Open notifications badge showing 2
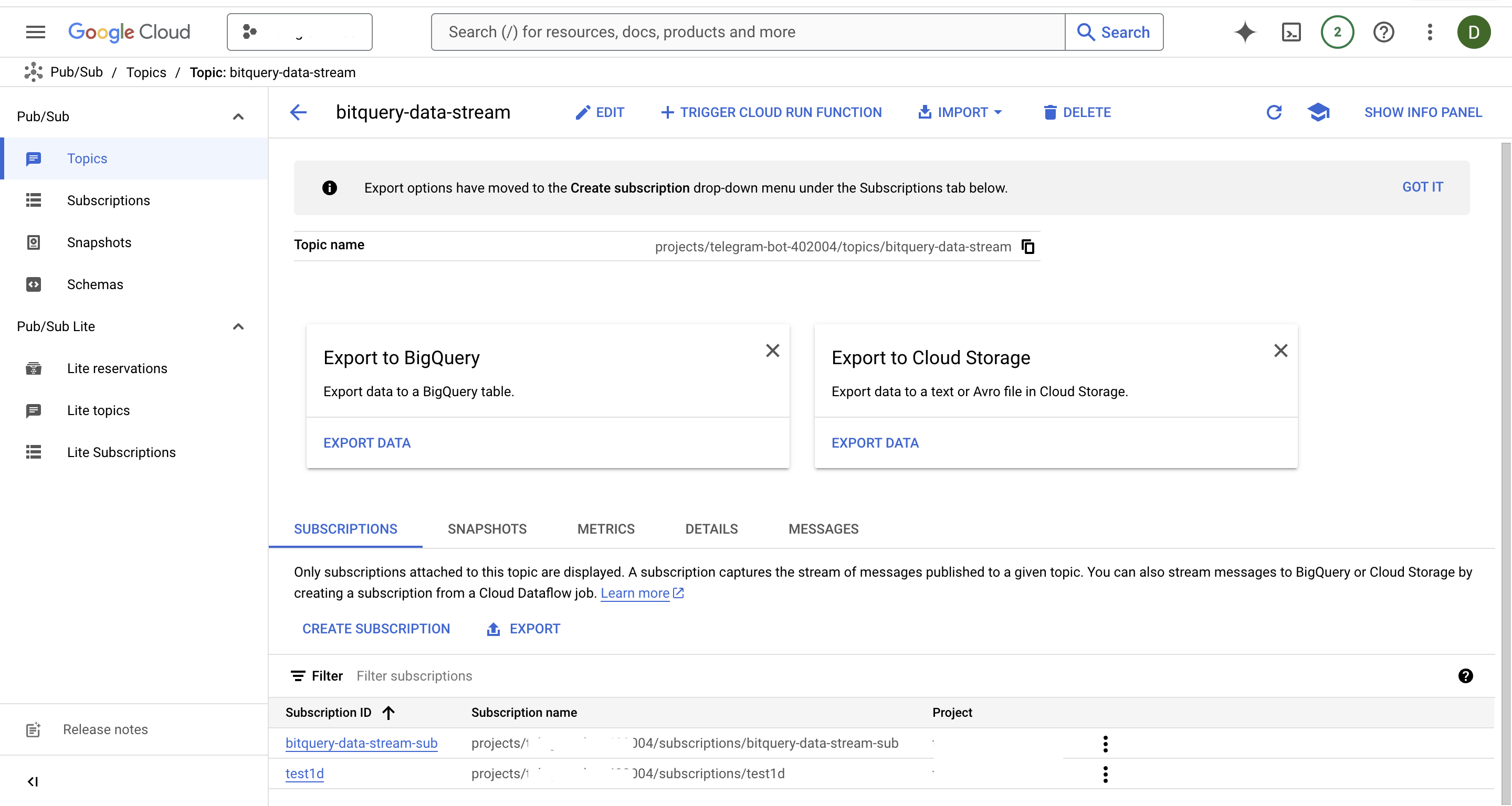This screenshot has width=1512, height=806. click(x=1337, y=31)
